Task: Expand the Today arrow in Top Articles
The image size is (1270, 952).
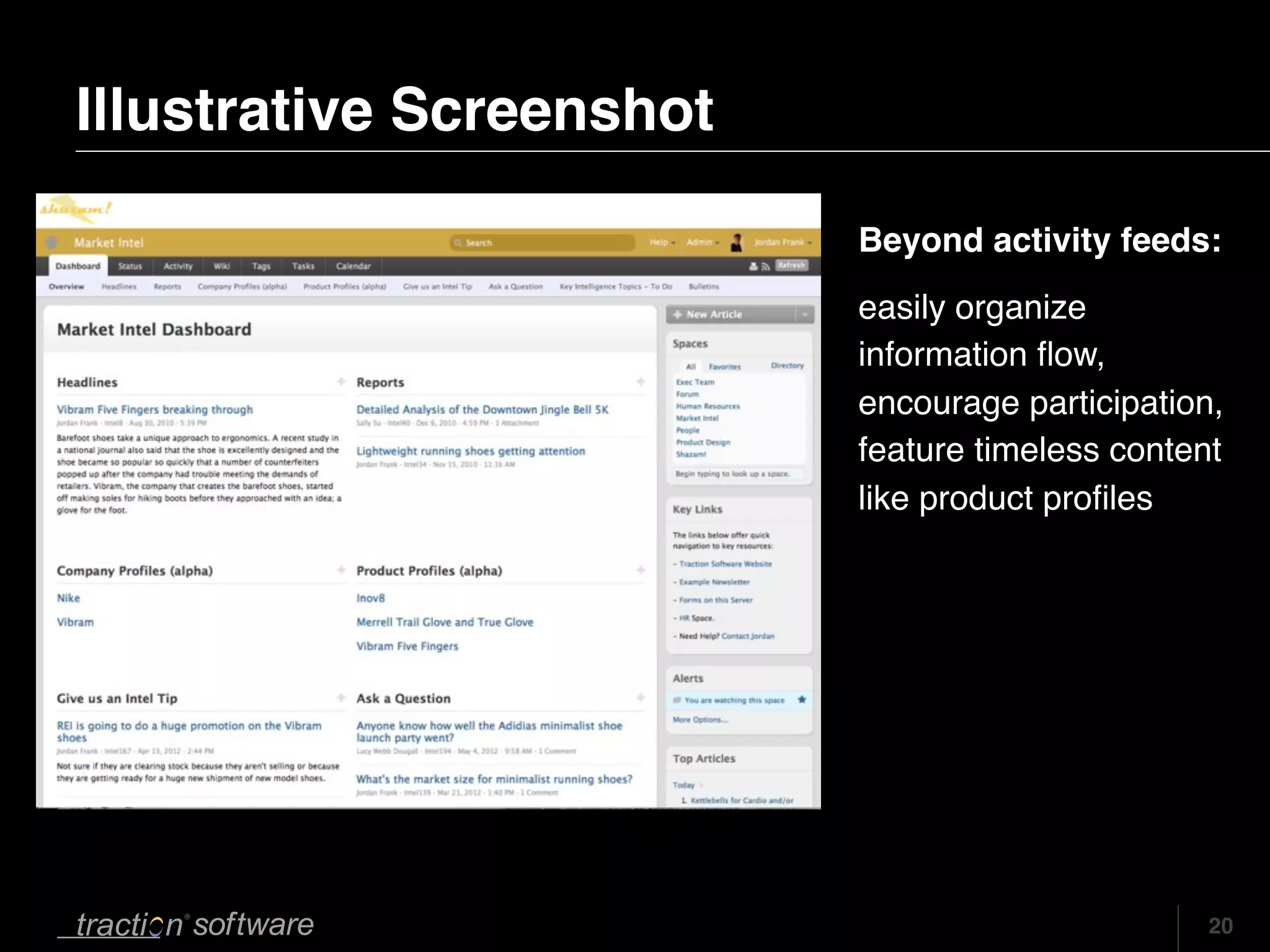Action: click(701, 785)
